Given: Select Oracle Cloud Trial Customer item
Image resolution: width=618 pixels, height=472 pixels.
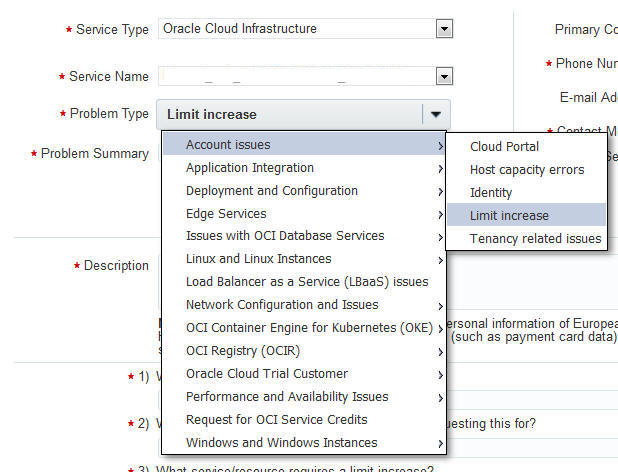Looking at the screenshot, I should tap(304, 374).
